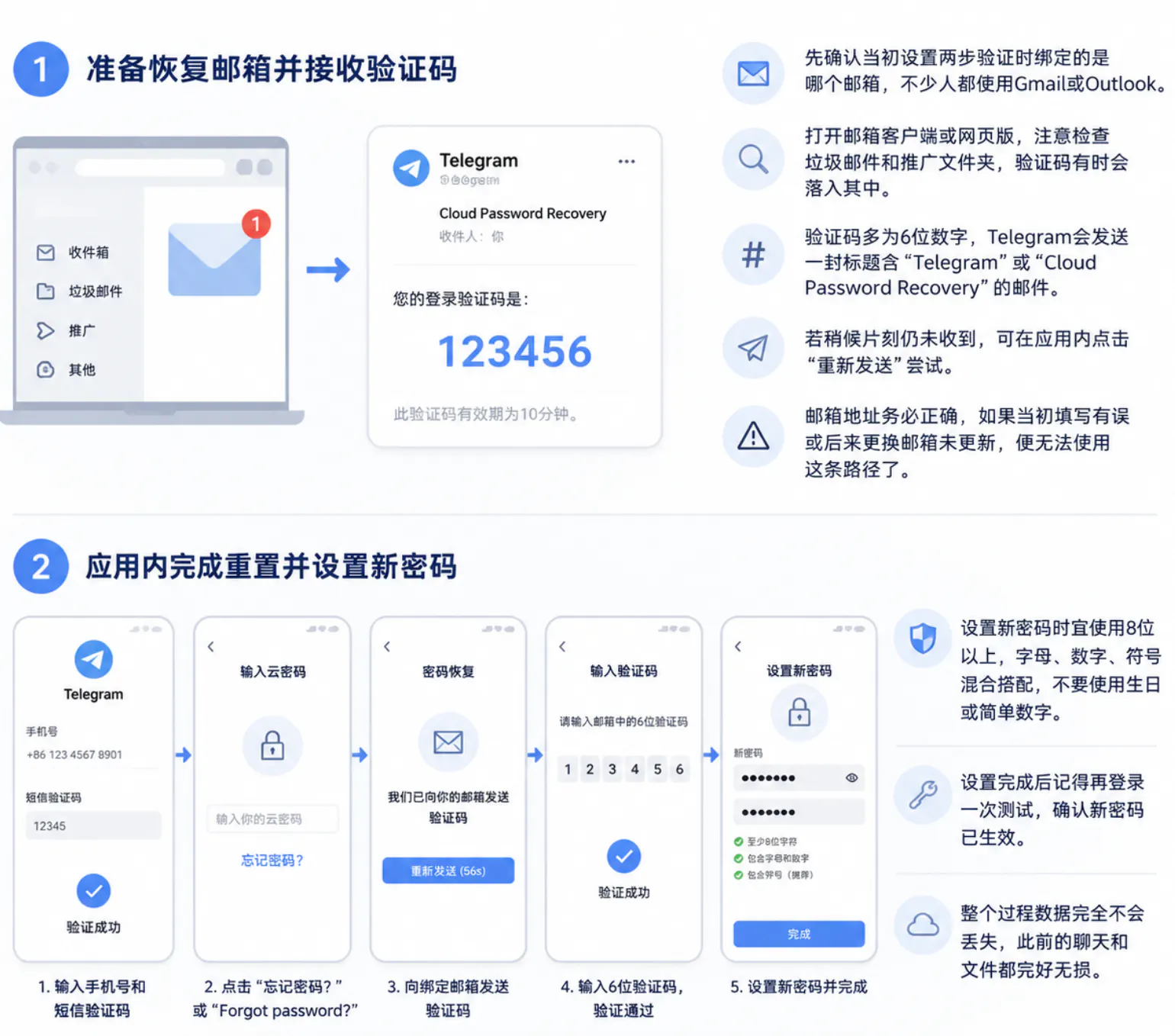Select the 推广 promotions tag icon
1175x1036 pixels.
(46, 330)
